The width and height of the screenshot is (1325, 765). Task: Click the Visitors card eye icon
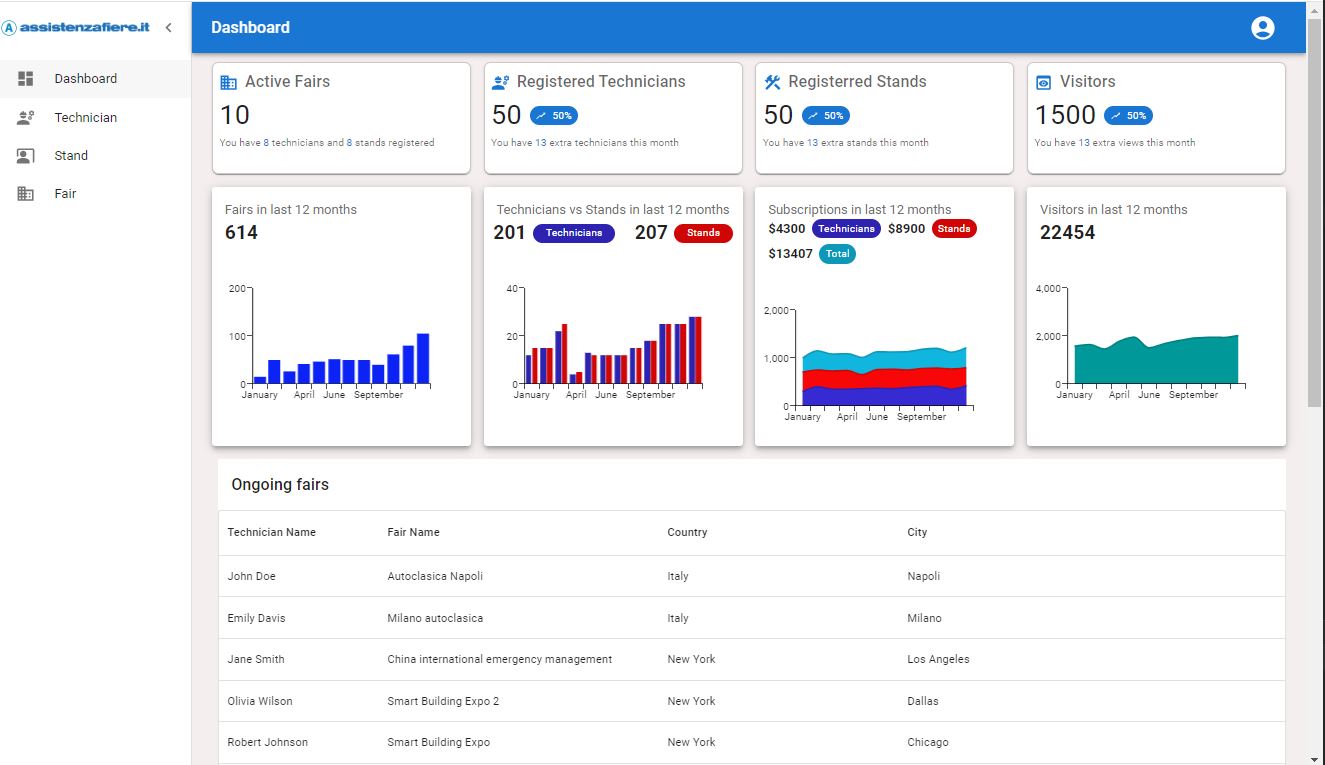[1044, 83]
